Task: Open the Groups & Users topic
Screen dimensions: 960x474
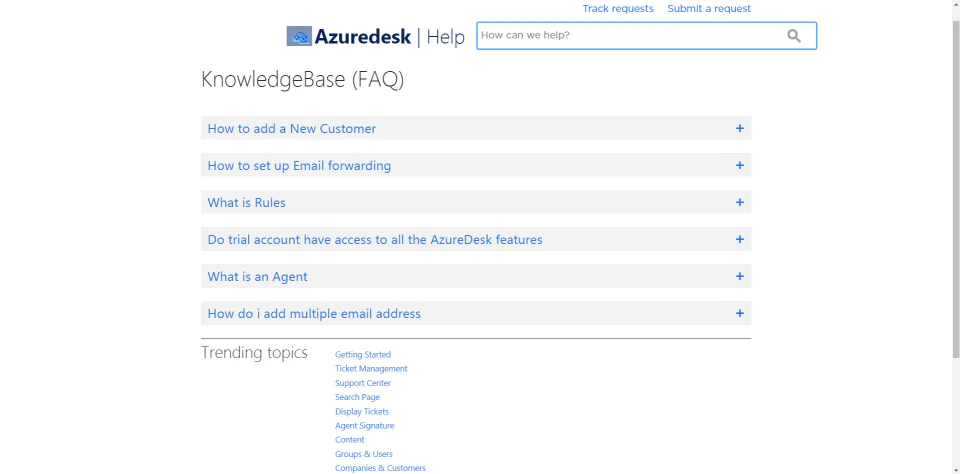Action: pyautogui.click(x=364, y=454)
